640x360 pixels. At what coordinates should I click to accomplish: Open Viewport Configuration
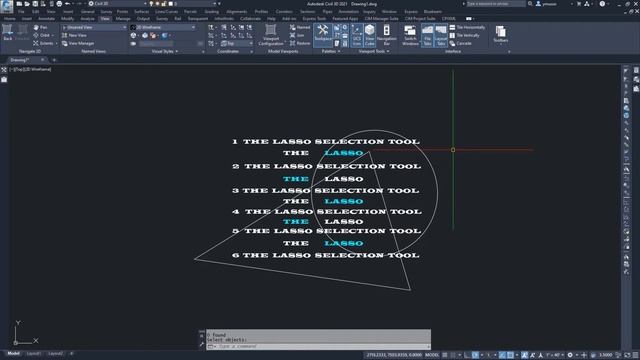tap(271, 35)
